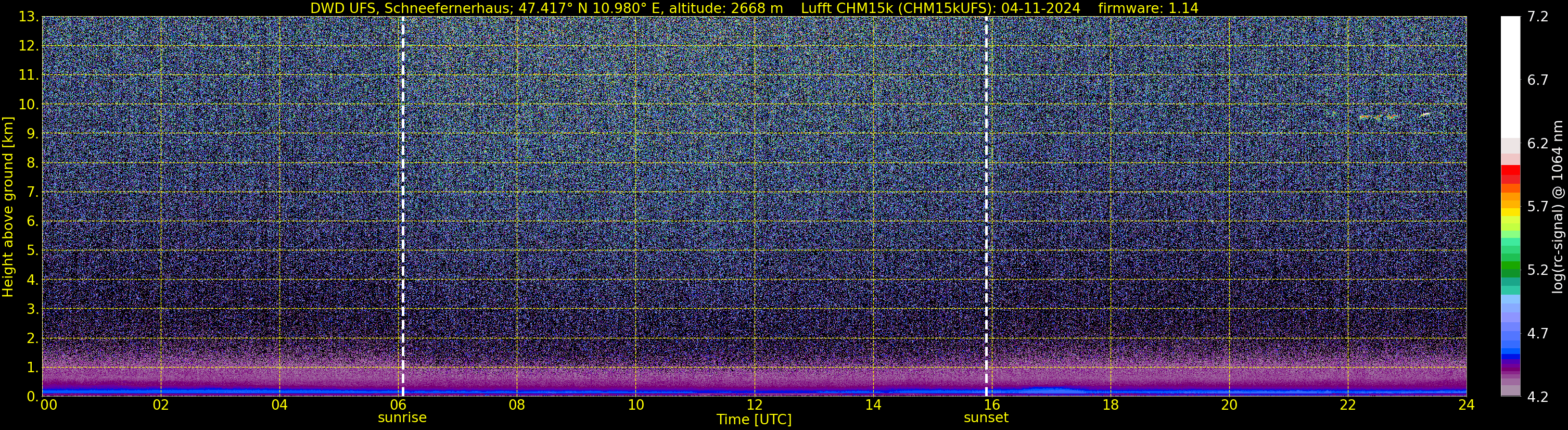1568x430 pixels.
Task: Click the height tick label '5.'
Action: [x=33, y=251]
